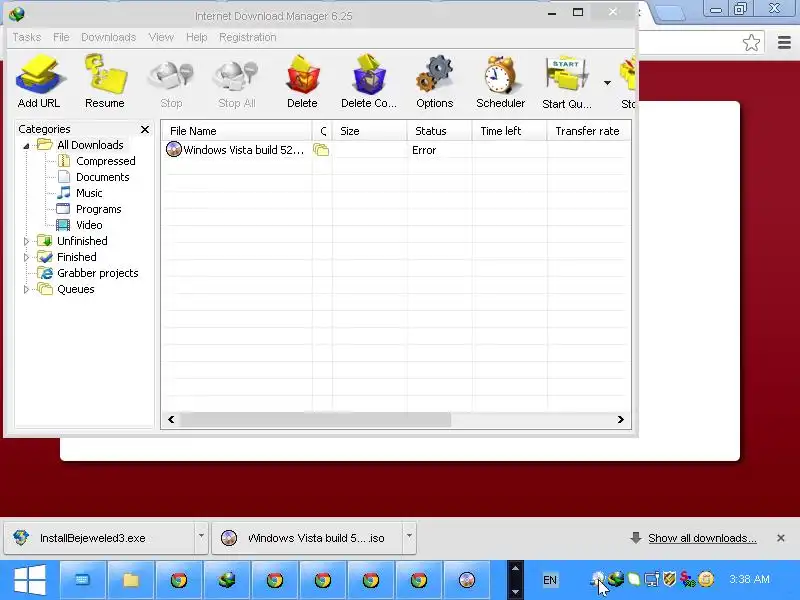The image size is (800, 600).
Task: Open Windows Vista build iso download item
Action: [307, 538]
